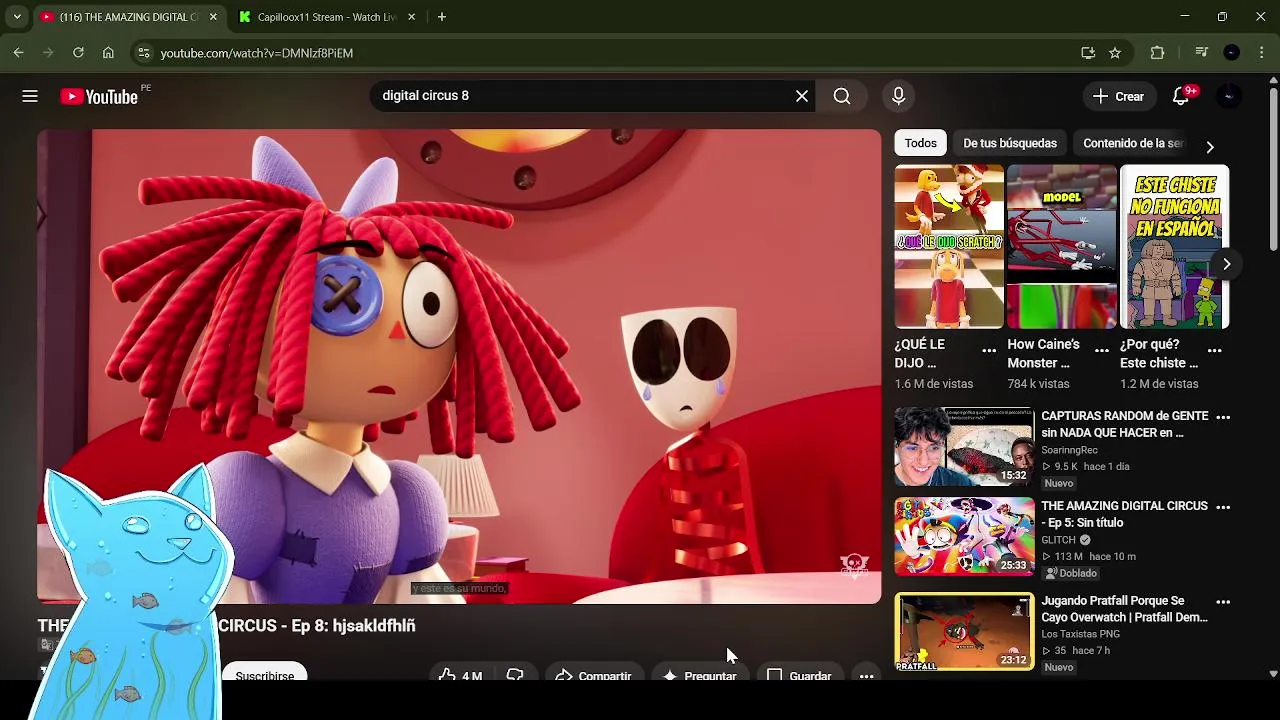The image size is (1280, 720).
Task: Go to browser home page
Action: (x=108, y=53)
